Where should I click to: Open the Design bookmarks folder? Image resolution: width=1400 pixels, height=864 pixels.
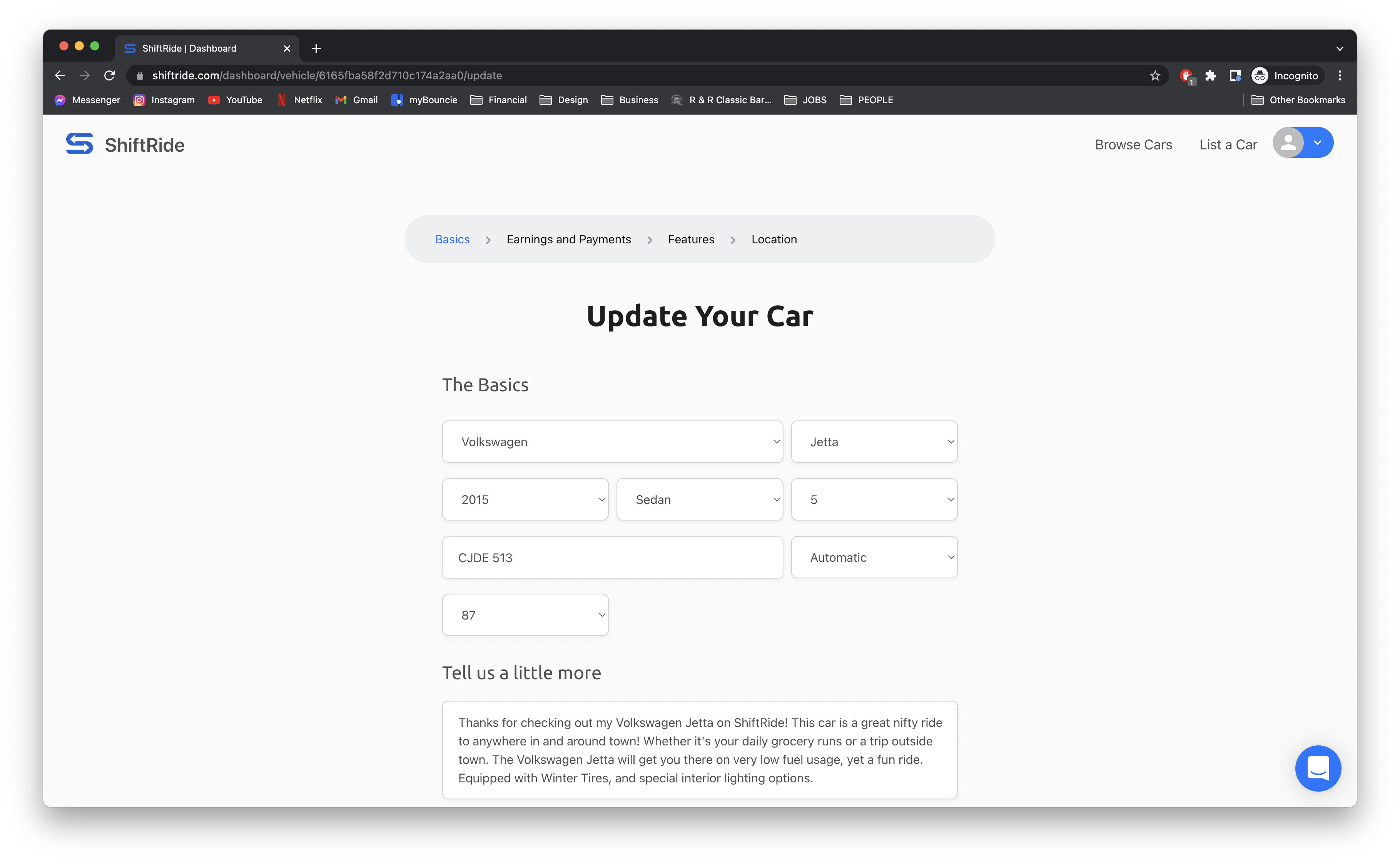564,100
